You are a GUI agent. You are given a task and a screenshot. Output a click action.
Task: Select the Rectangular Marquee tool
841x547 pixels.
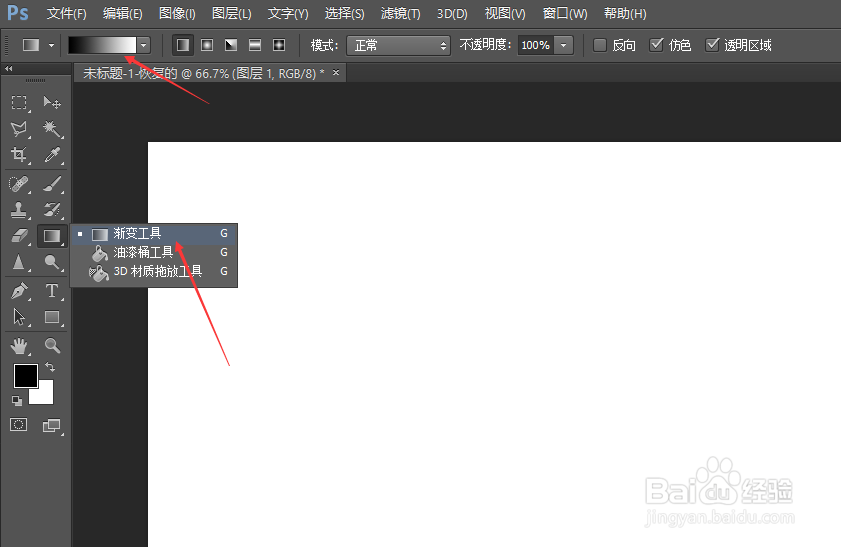pos(19,102)
